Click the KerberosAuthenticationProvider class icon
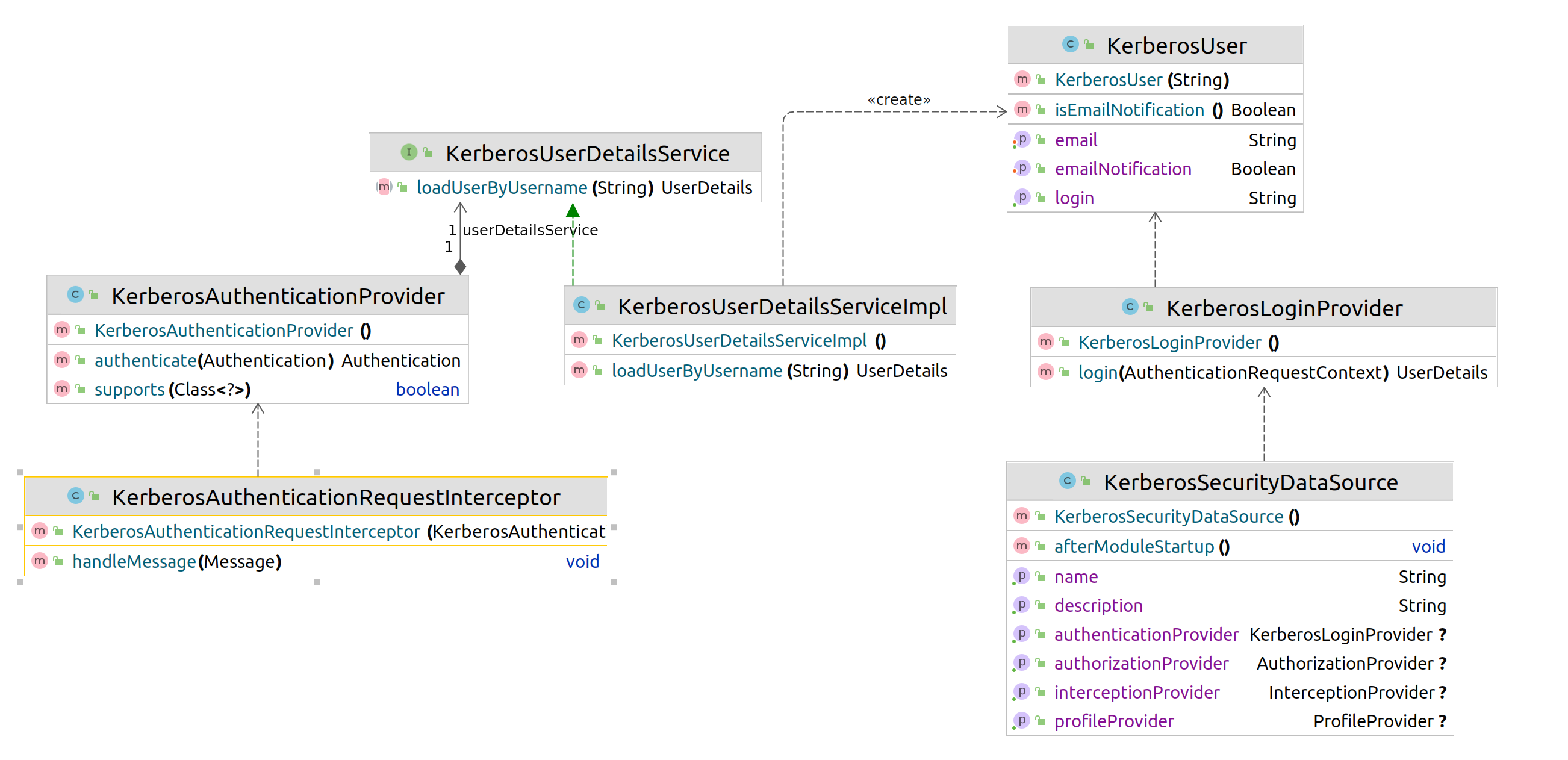This screenshot has width=1568, height=760. 75,295
